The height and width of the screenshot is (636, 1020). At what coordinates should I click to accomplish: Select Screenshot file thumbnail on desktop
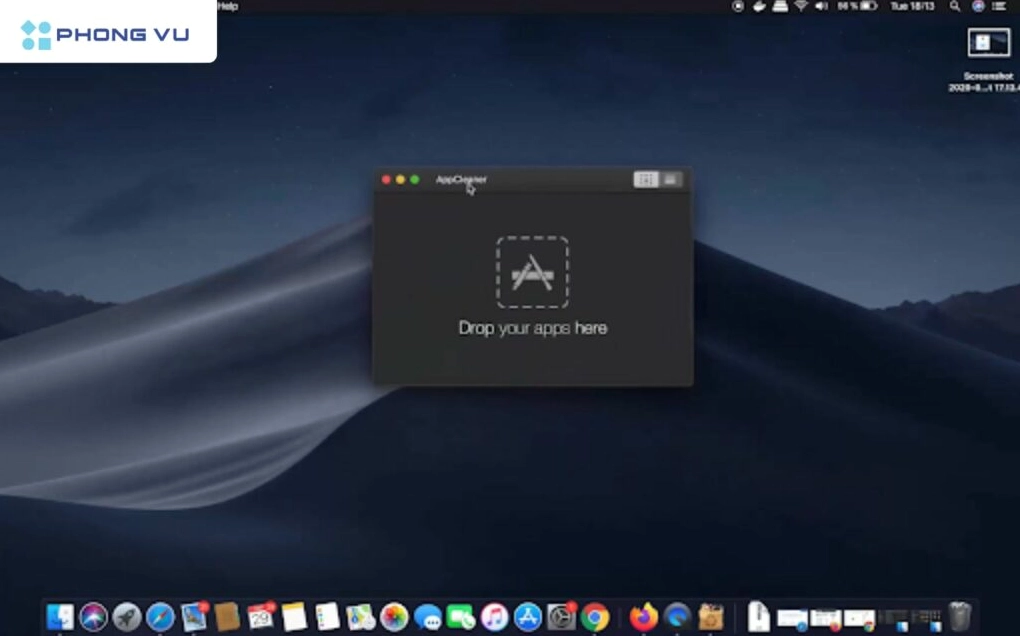[989, 43]
